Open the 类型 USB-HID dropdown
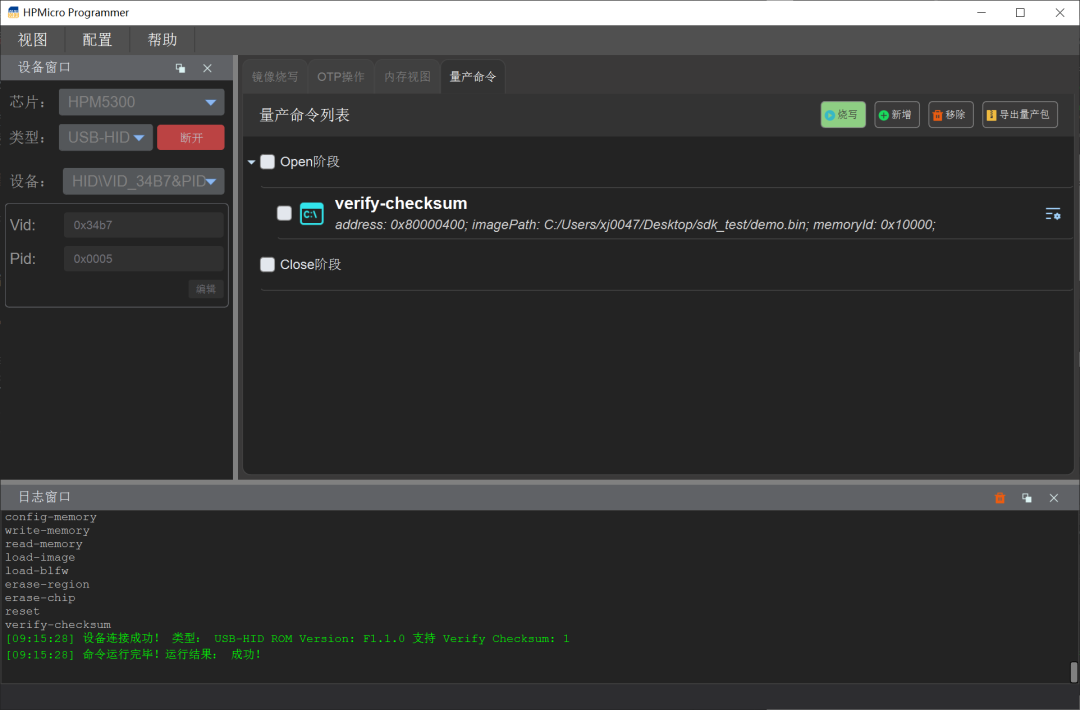 (105, 137)
